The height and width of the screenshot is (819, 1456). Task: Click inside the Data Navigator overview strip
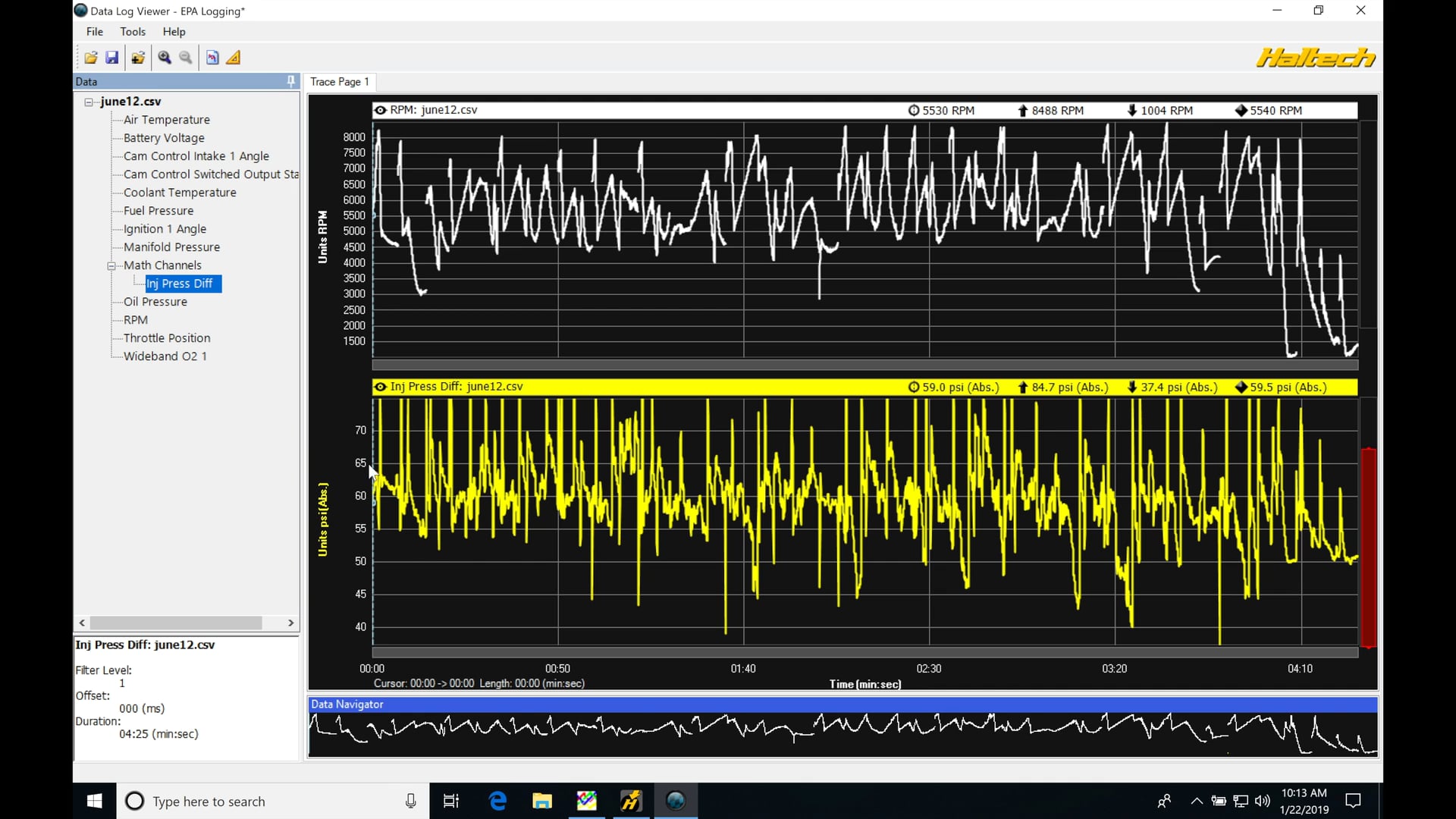(x=842, y=733)
